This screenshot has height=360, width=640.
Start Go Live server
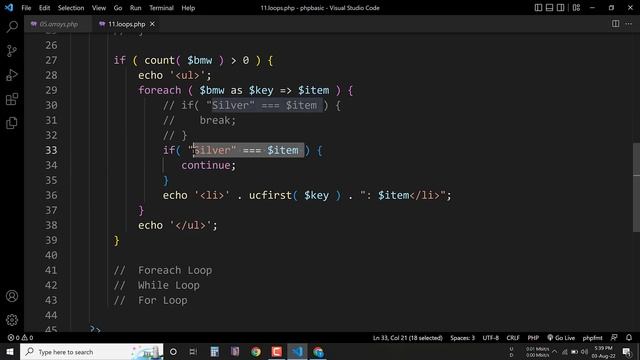561,338
